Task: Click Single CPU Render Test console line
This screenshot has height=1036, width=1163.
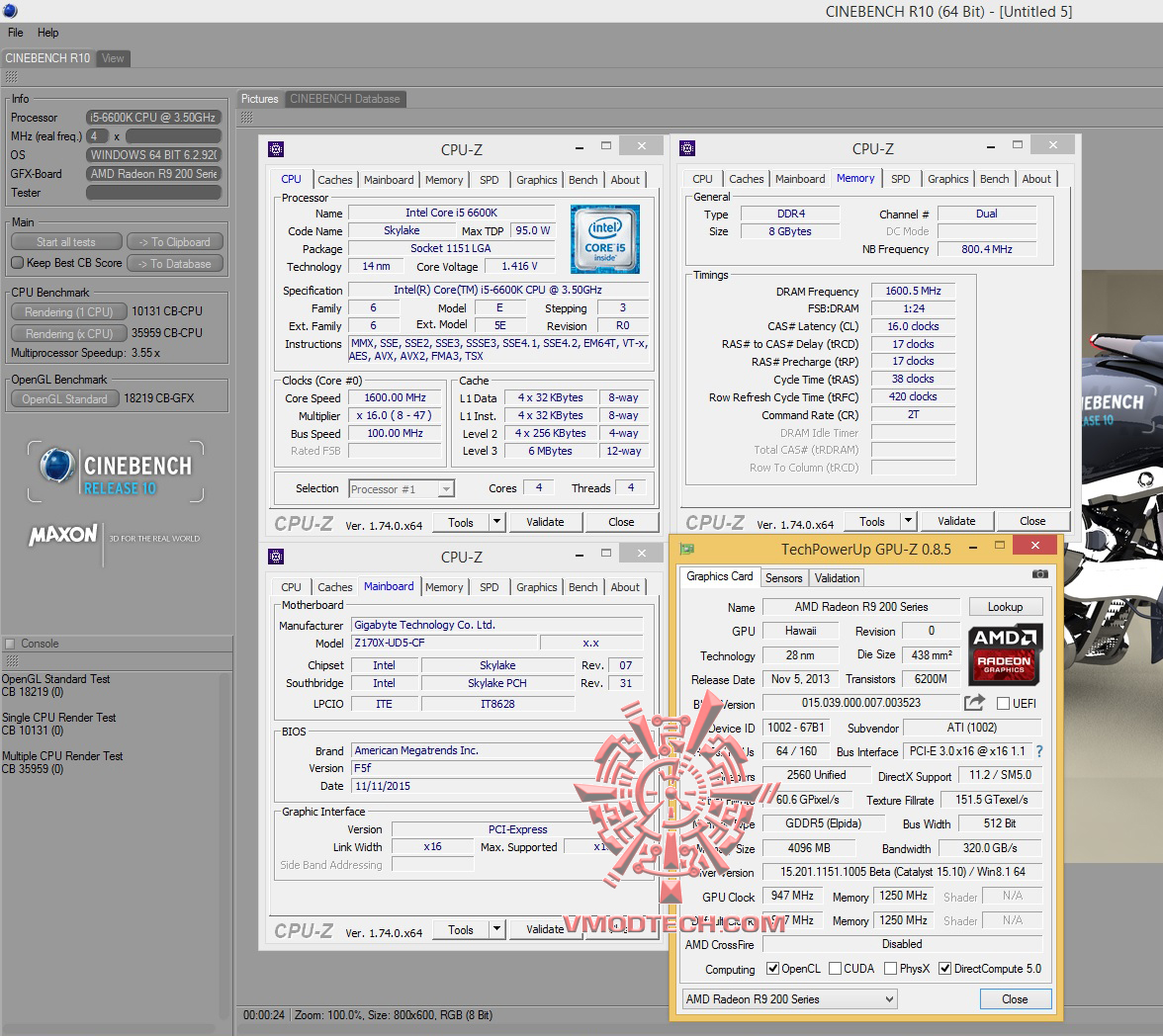Action: pos(58,718)
